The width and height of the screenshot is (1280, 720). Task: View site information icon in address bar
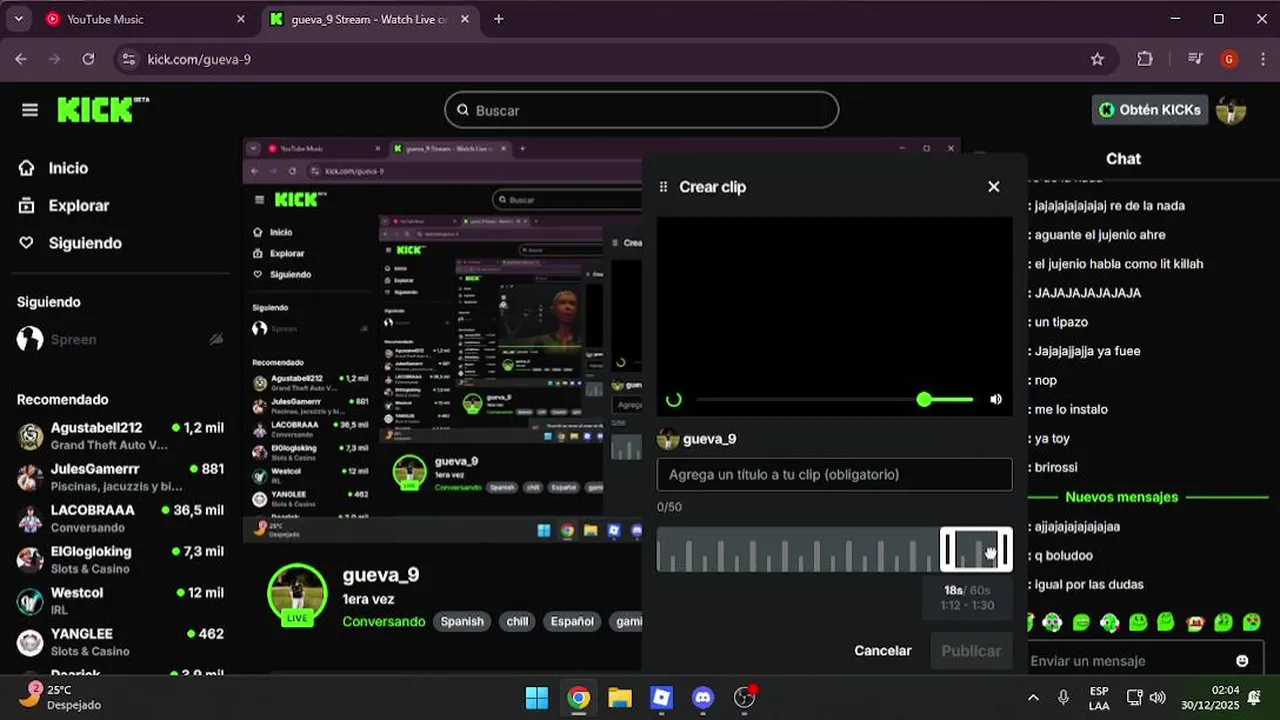pos(127,59)
